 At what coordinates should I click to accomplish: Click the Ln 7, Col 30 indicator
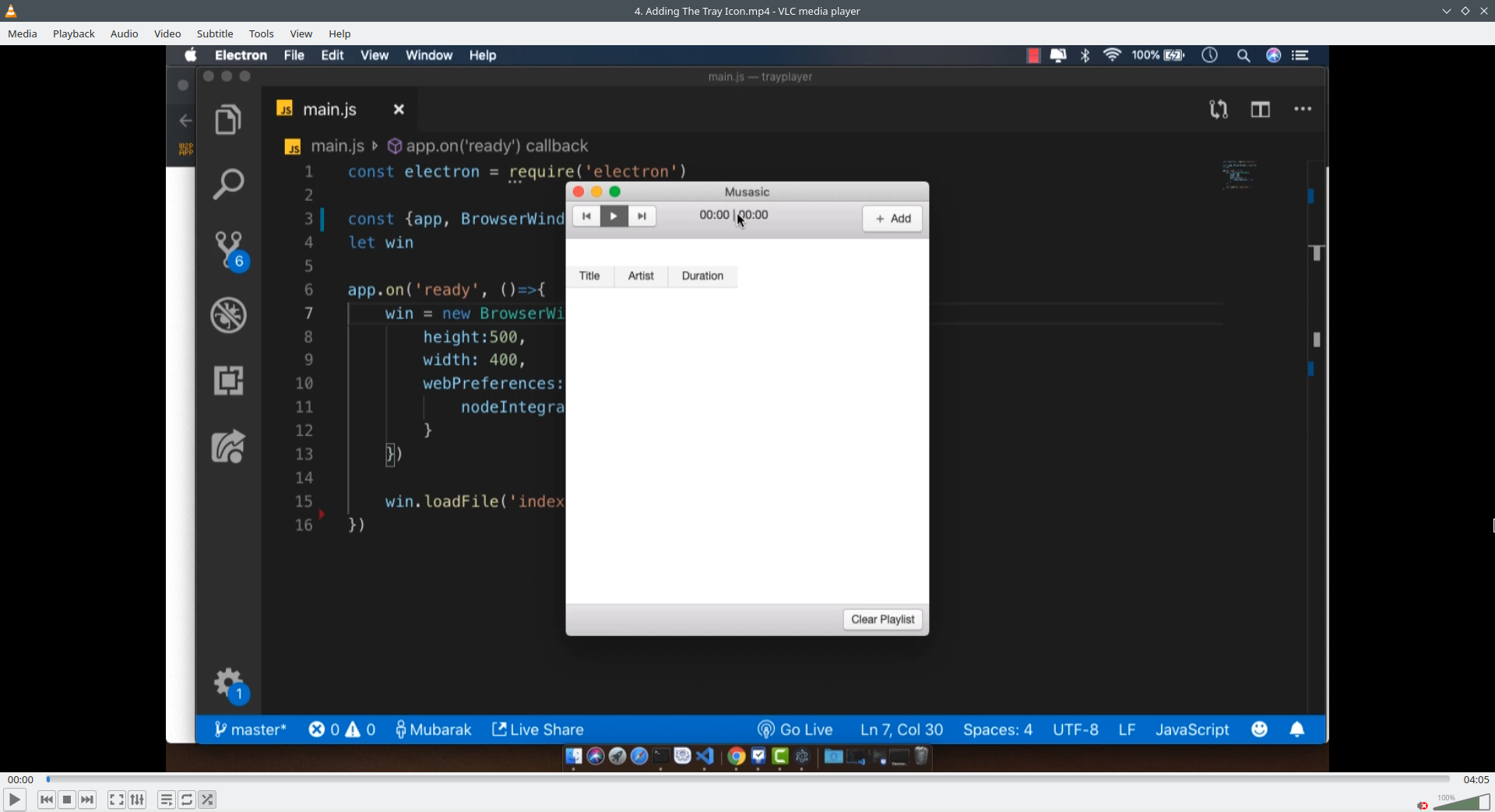pos(902,729)
